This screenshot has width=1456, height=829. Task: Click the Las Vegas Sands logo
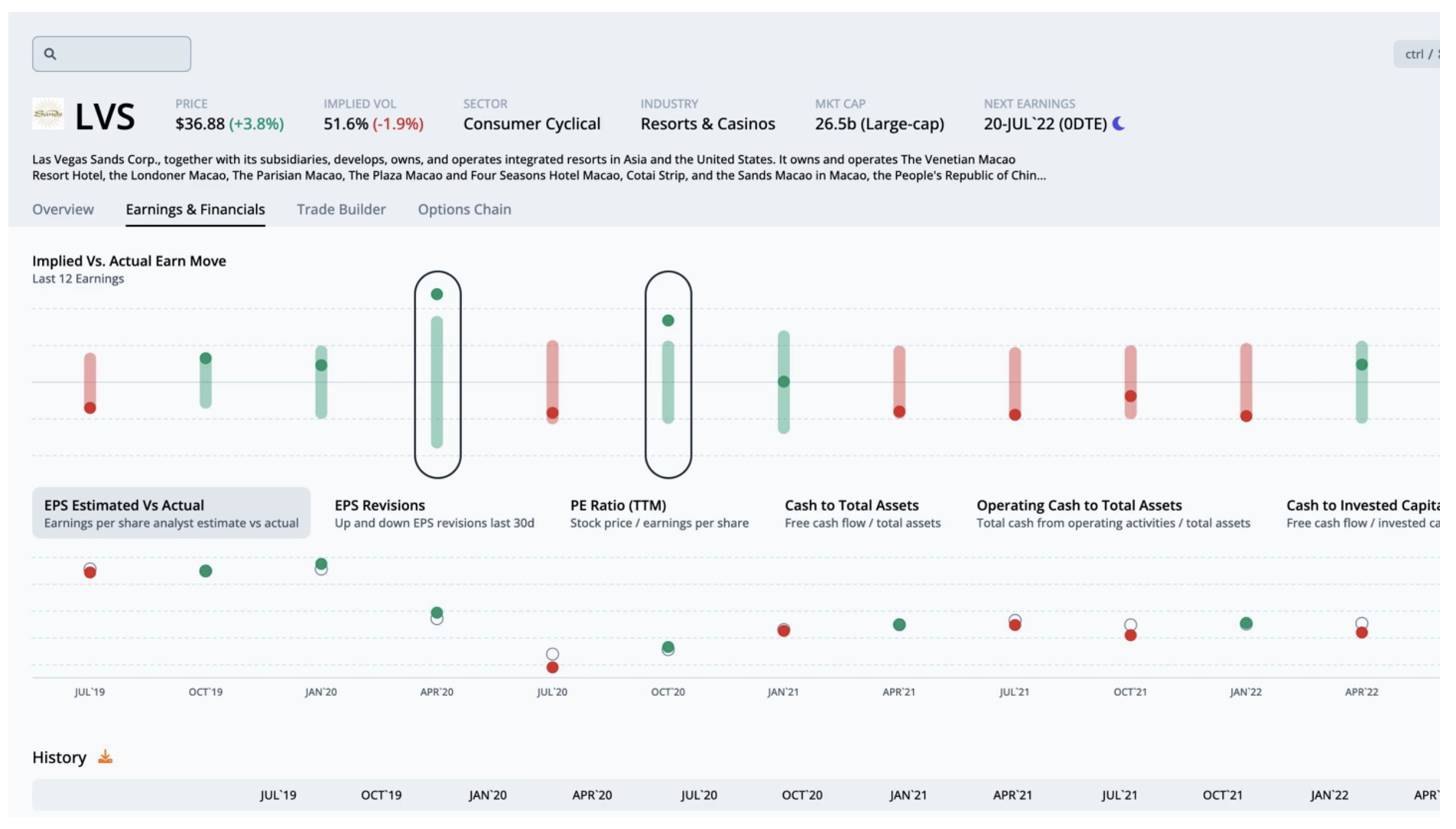(48, 114)
